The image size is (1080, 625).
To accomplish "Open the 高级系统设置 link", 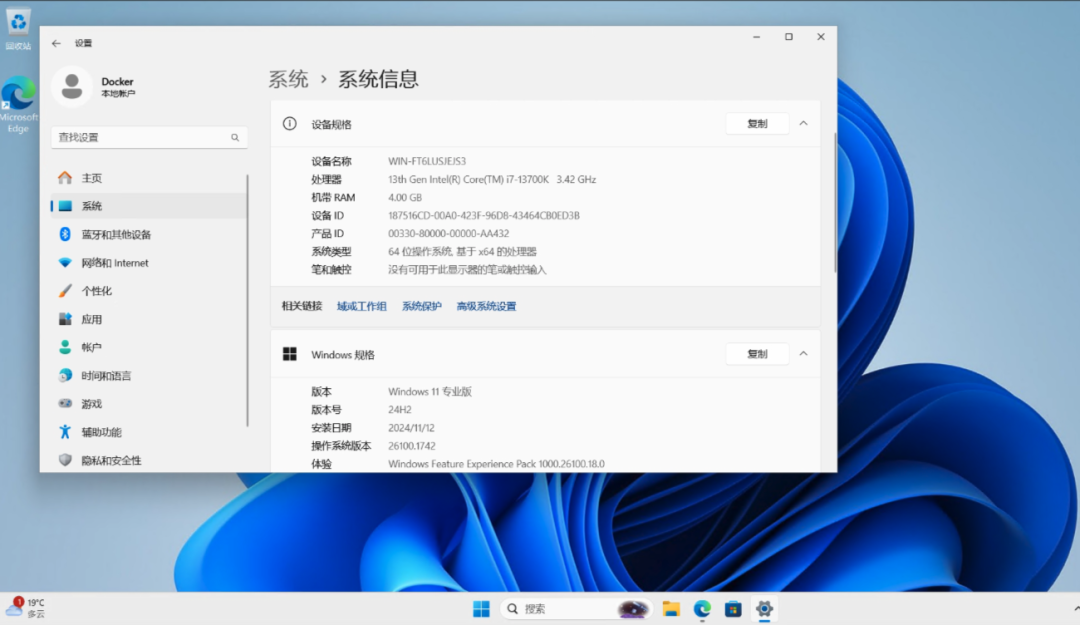I will (486, 307).
